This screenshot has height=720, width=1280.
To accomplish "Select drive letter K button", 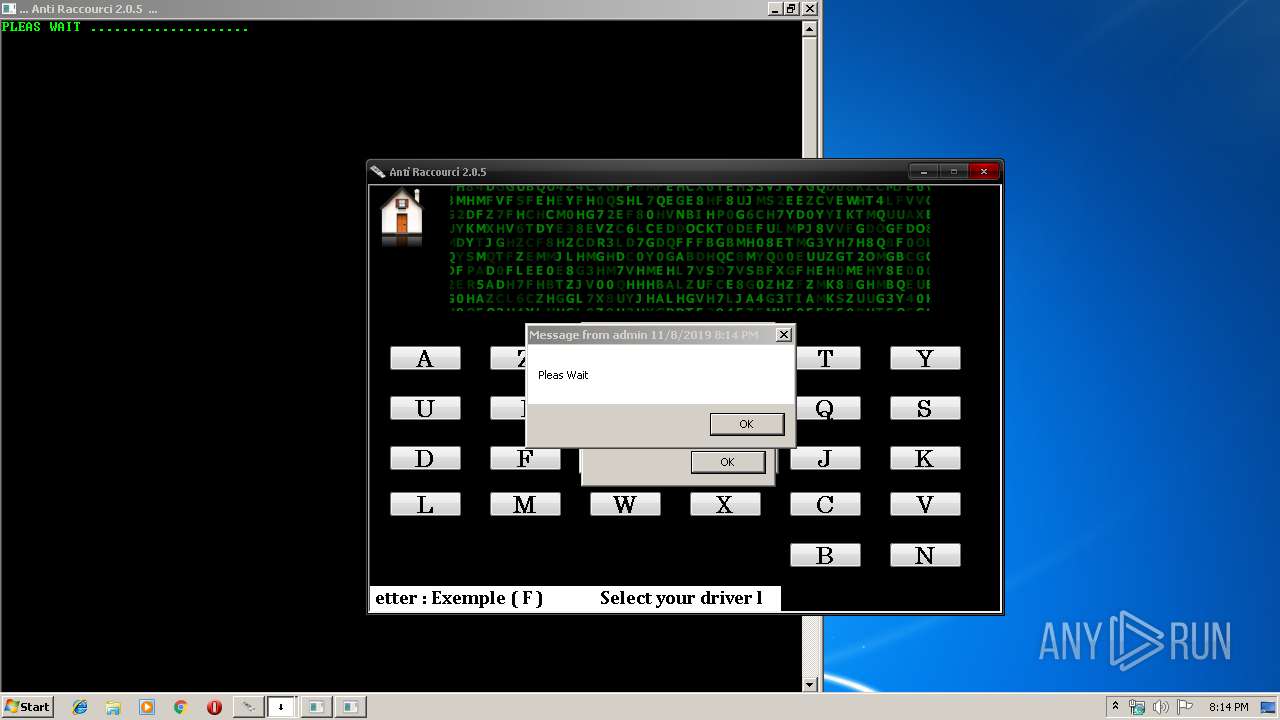I will click(x=925, y=458).
